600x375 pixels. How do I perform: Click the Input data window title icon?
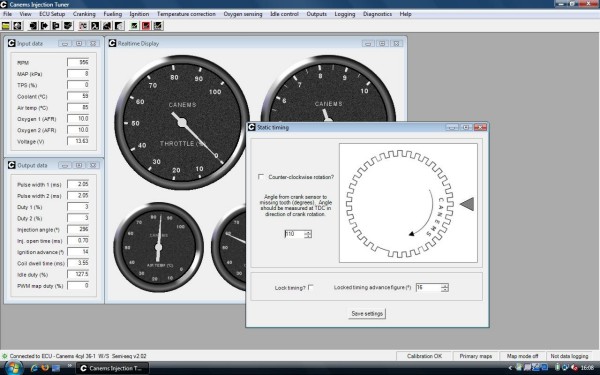11,43
